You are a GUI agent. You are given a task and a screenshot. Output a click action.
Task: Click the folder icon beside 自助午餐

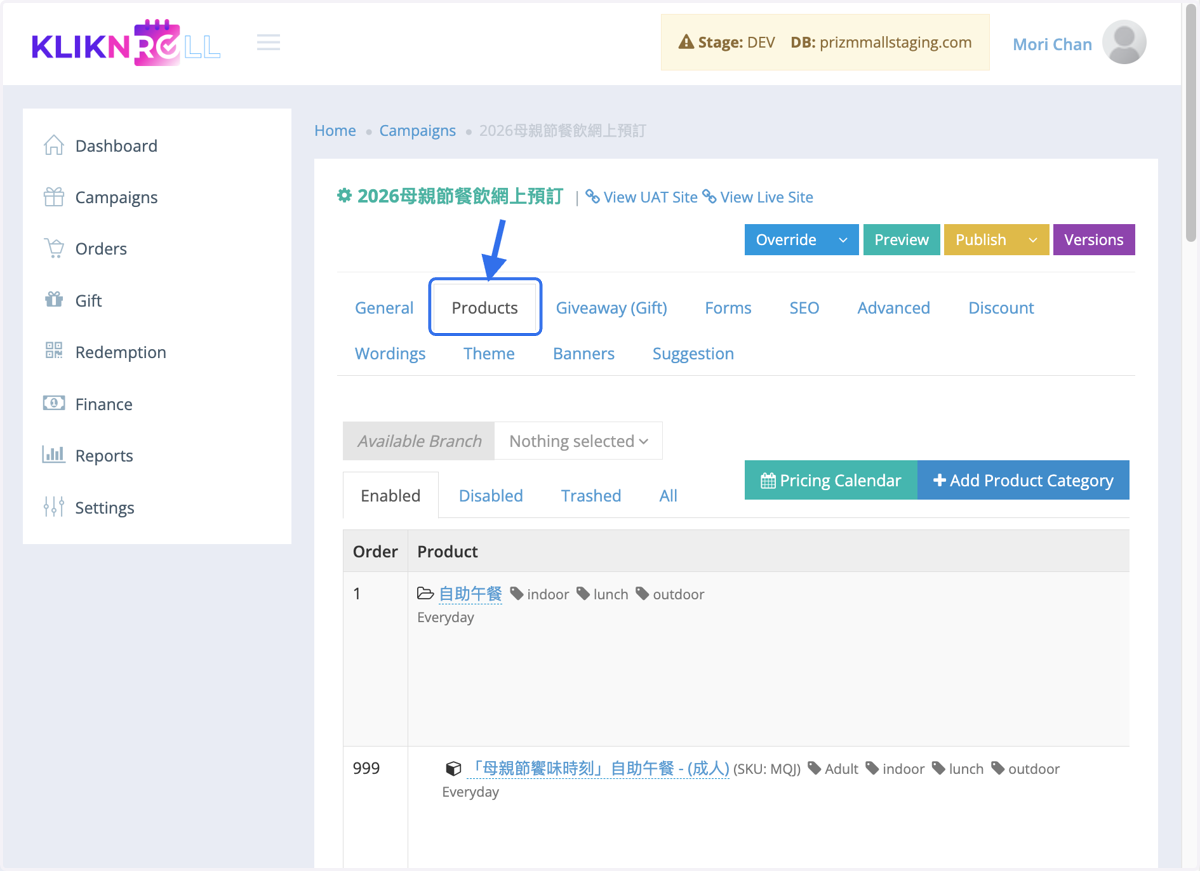coord(426,594)
